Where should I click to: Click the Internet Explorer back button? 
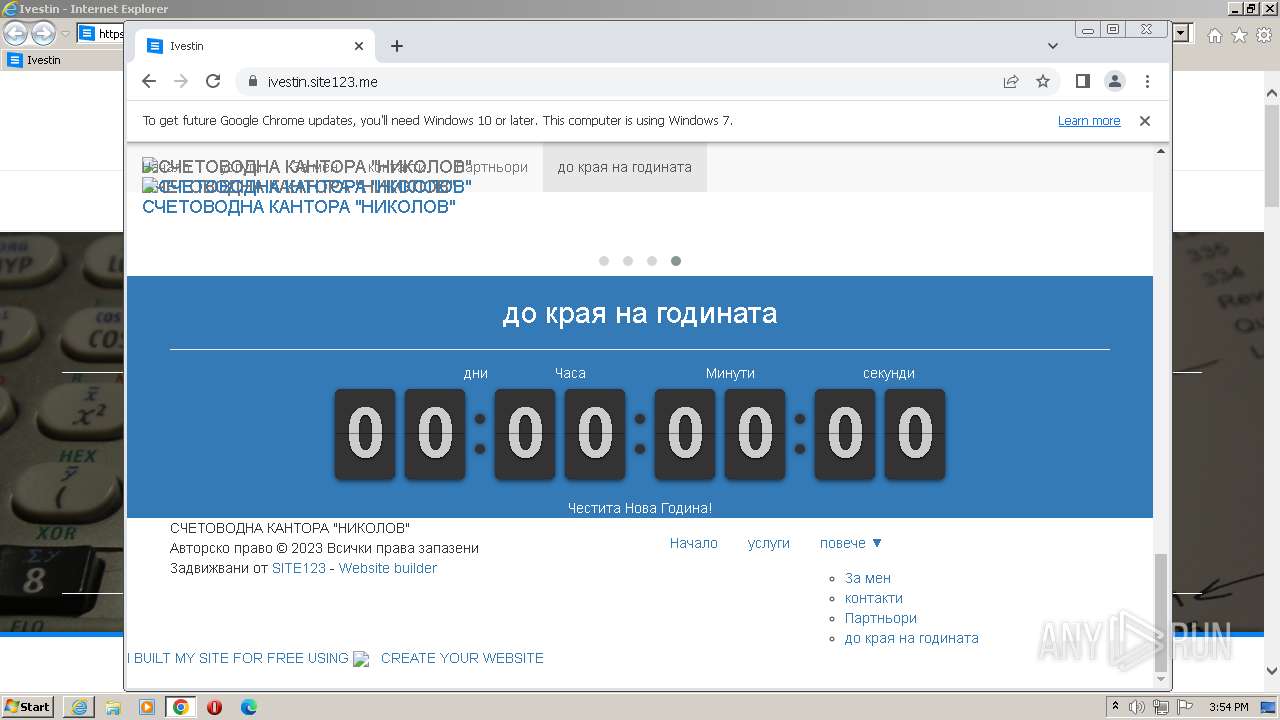15,33
